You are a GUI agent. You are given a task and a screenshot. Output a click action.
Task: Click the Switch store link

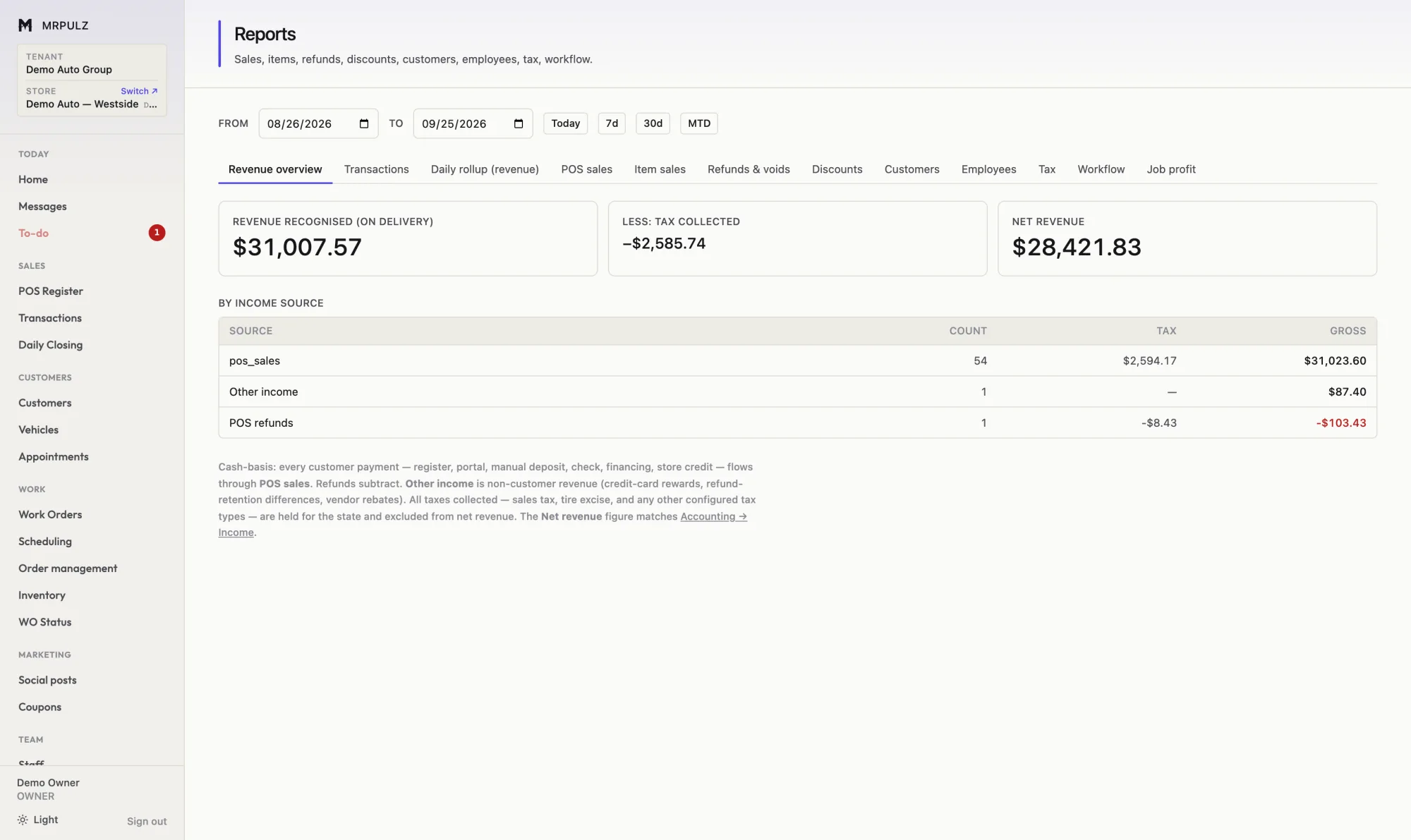coord(139,91)
